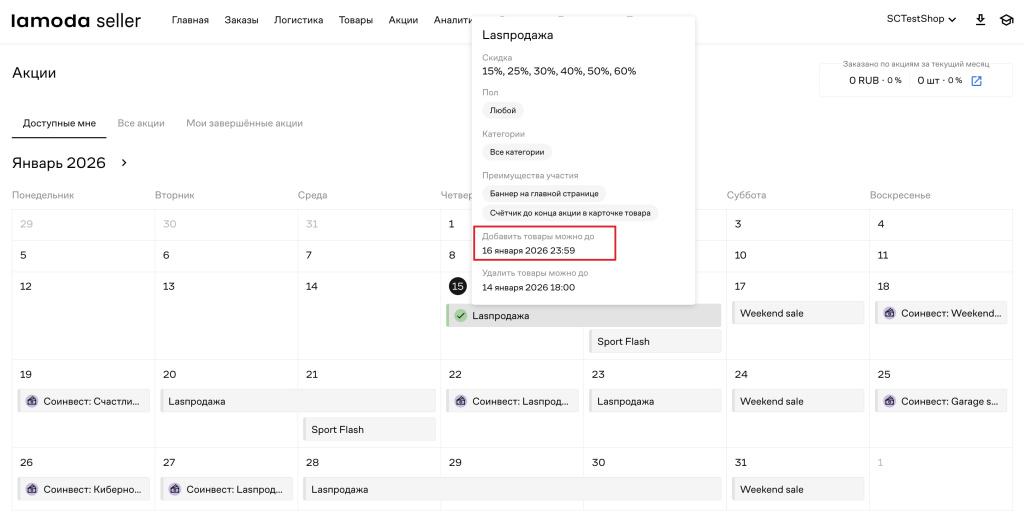1024x525 pixels.
Task: Open the Логистика menu item
Action: [x=298, y=20]
